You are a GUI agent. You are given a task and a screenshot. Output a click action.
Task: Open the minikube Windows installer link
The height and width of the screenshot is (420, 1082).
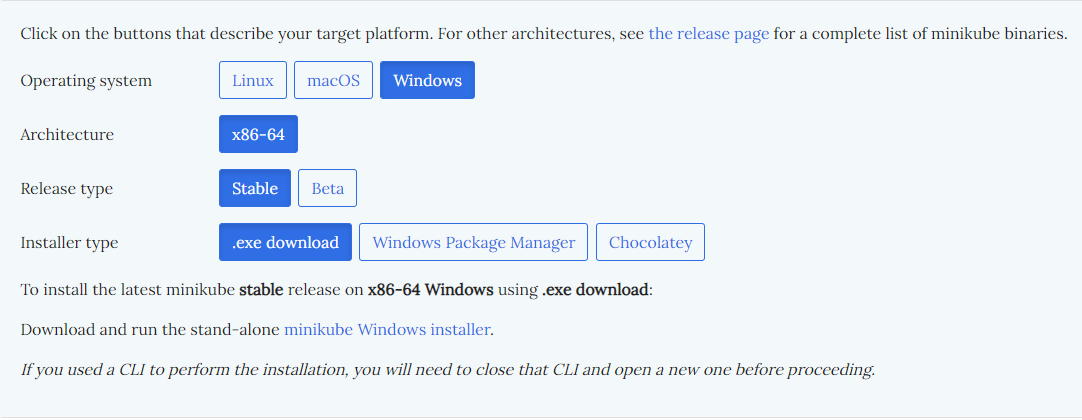387,329
